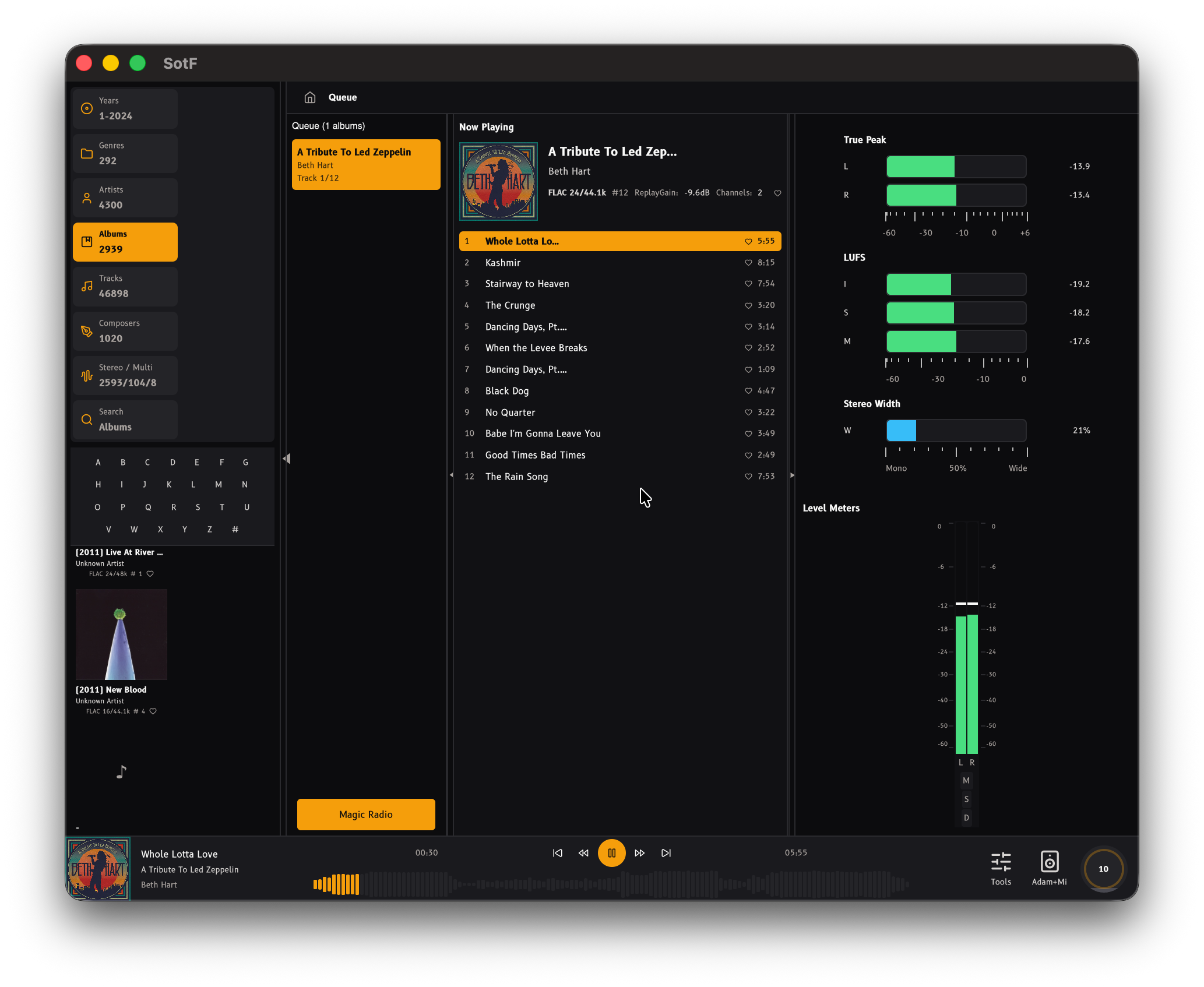
Task: Seek within the waveform progress bar
Action: (x=611, y=884)
